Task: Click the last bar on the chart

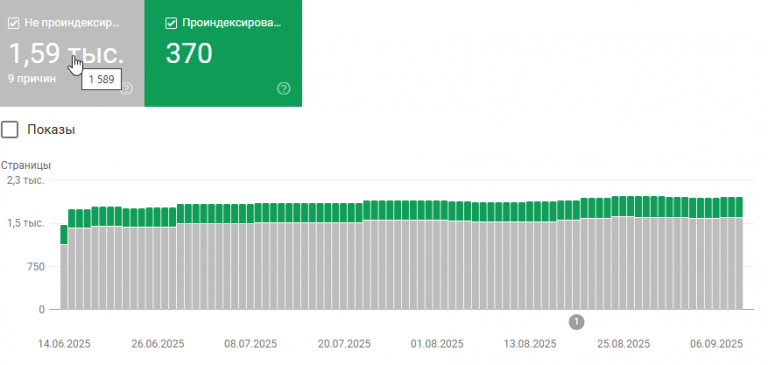Action: pyautogui.click(x=739, y=253)
